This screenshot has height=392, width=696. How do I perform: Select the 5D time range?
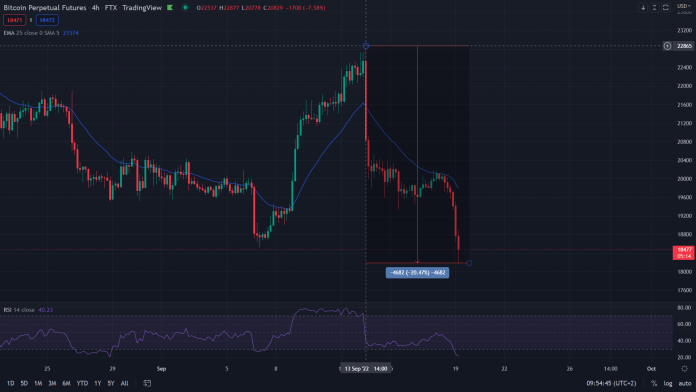click(x=24, y=383)
